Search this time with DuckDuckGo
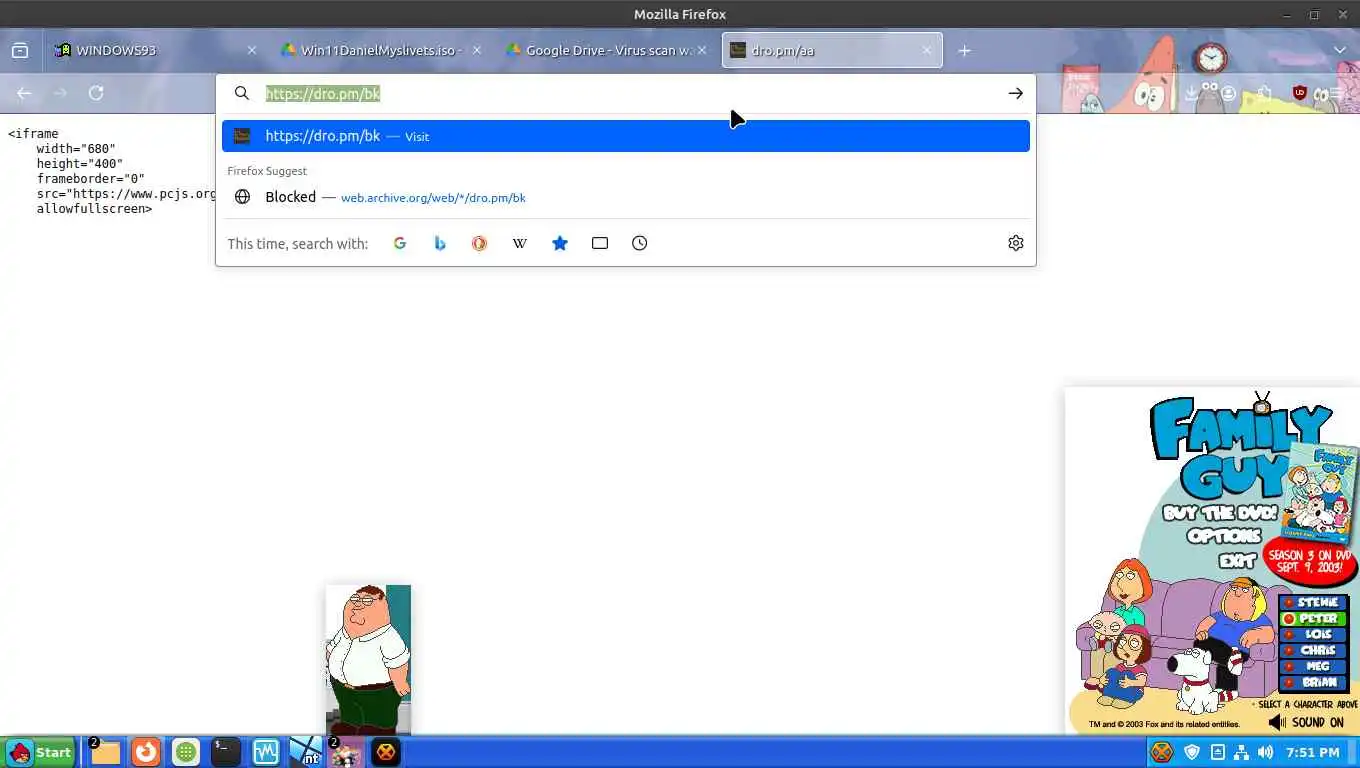This screenshot has height=768, width=1360. click(480, 243)
